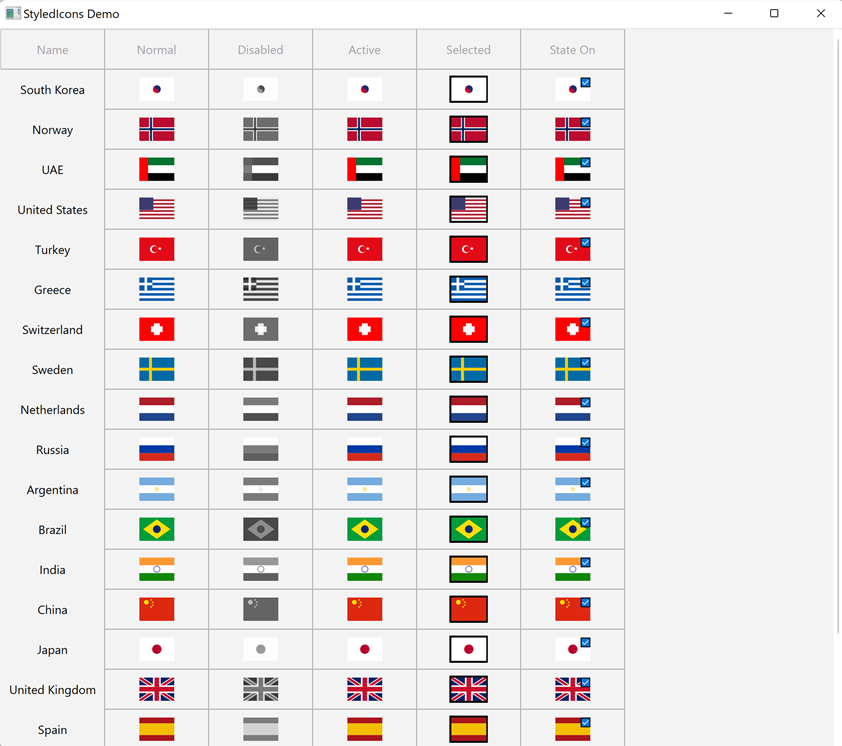Select India's flag in Active column

point(364,570)
